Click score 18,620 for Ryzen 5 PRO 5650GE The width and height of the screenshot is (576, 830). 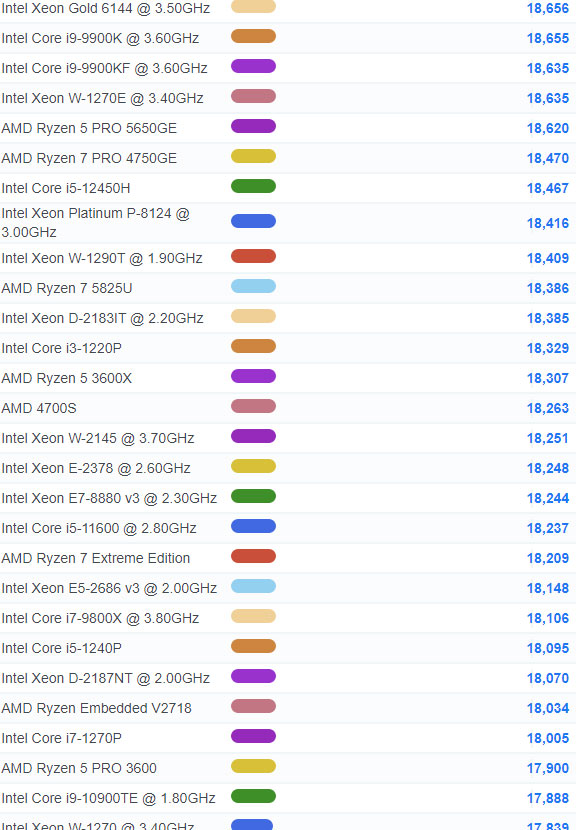(548, 128)
